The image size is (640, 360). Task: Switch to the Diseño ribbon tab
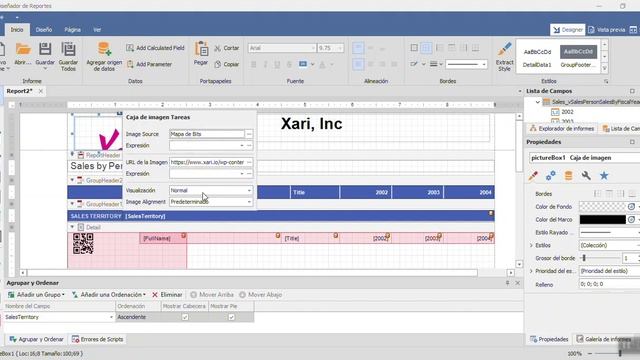(x=44, y=29)
